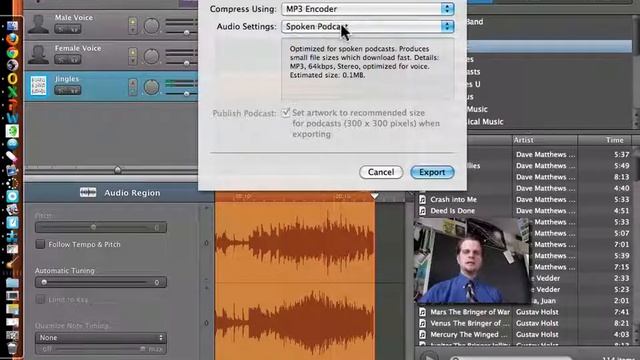Select the Deed Is Done song row

524,211
